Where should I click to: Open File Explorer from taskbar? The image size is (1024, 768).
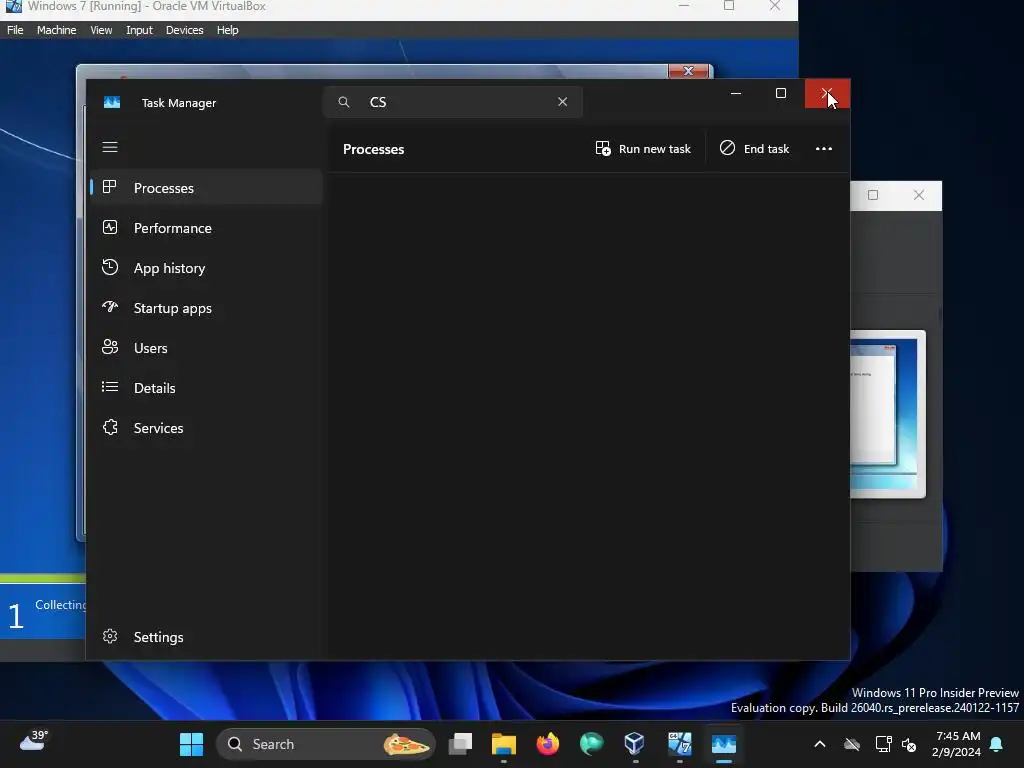click(x=504, y=744)
